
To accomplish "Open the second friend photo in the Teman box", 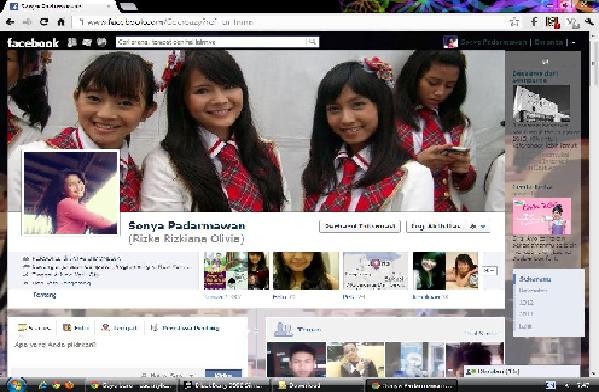I will [355, 360].
